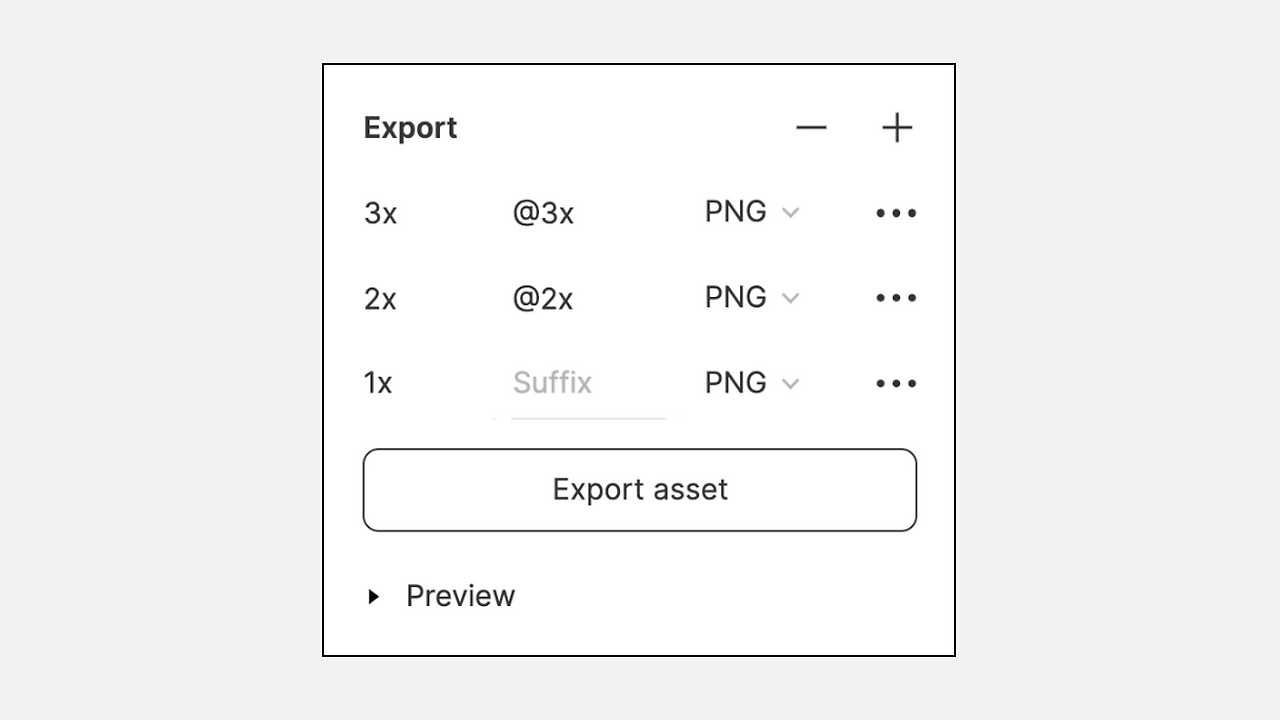Click the chevron arrow beside PNG in the 1x row
Screen dimensions: 1280x720
click(x=790, y=383)
